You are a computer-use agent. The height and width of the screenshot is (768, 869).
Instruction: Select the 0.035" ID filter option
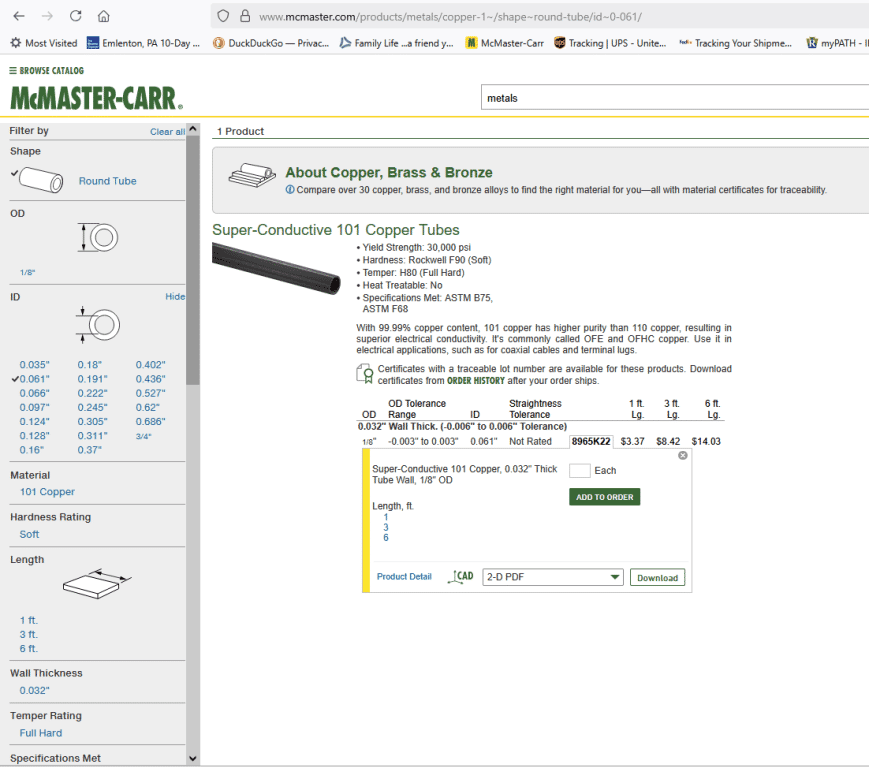(x=34, y=365)
